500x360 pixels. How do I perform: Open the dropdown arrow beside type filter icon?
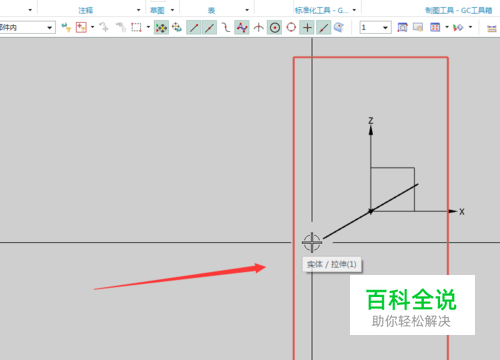pyautogui.click(x=92, y=27)
